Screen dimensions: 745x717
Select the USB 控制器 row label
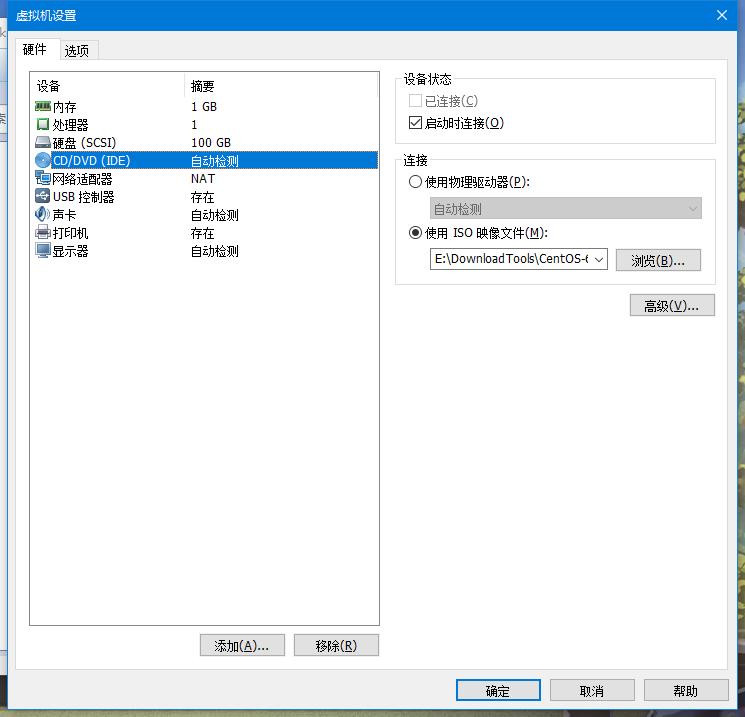coord(84,197)
